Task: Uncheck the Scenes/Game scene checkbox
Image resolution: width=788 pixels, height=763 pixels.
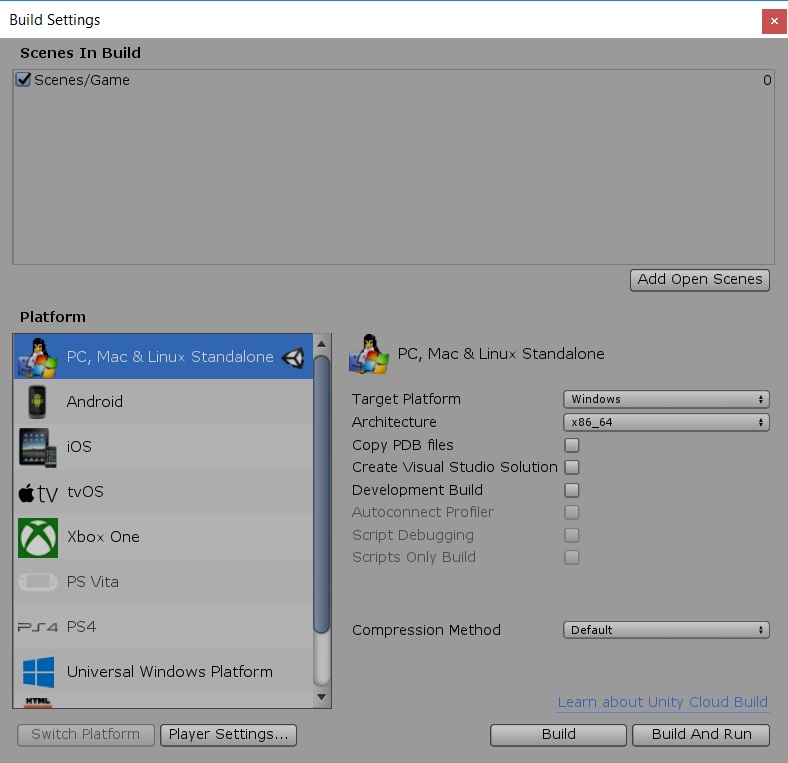Action: (23, 80)
